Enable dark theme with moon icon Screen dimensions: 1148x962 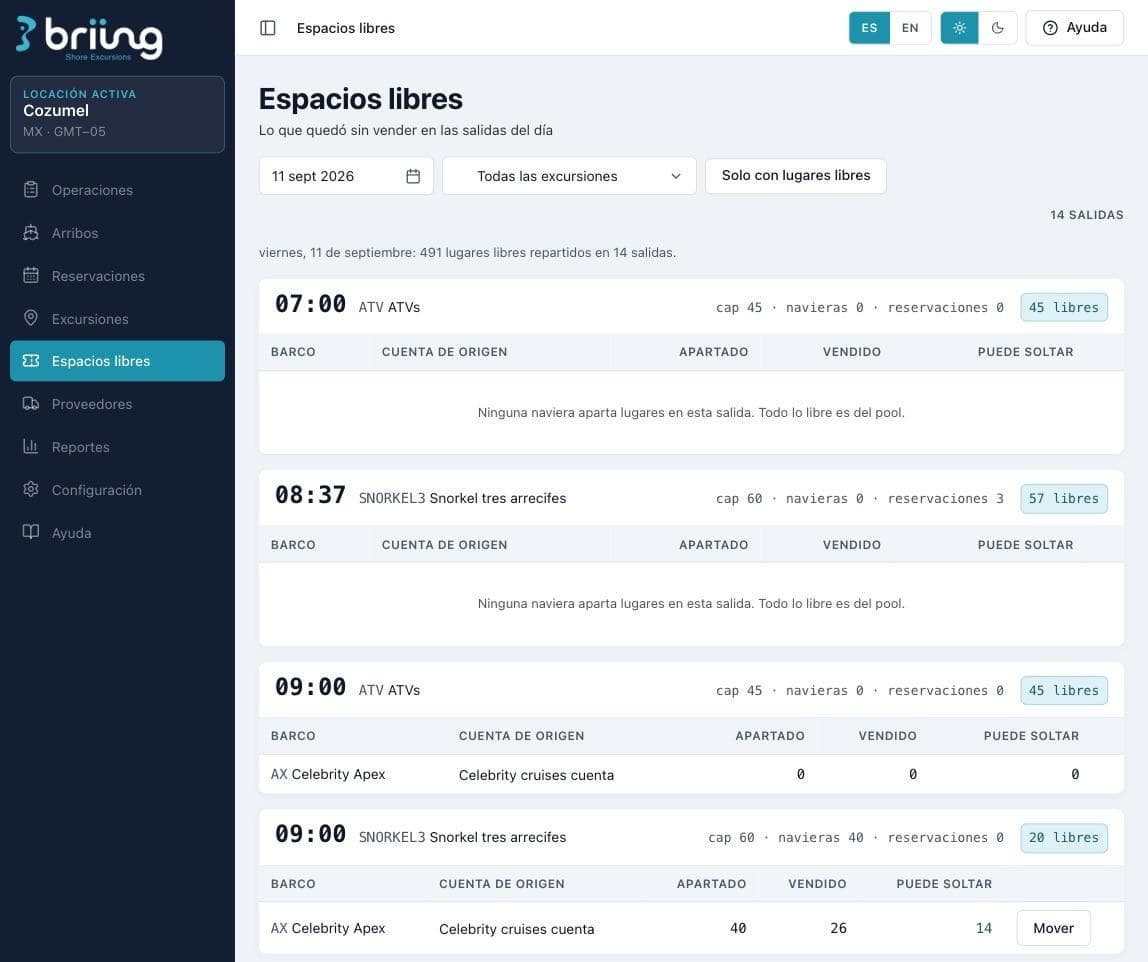[x=997, y=28]
